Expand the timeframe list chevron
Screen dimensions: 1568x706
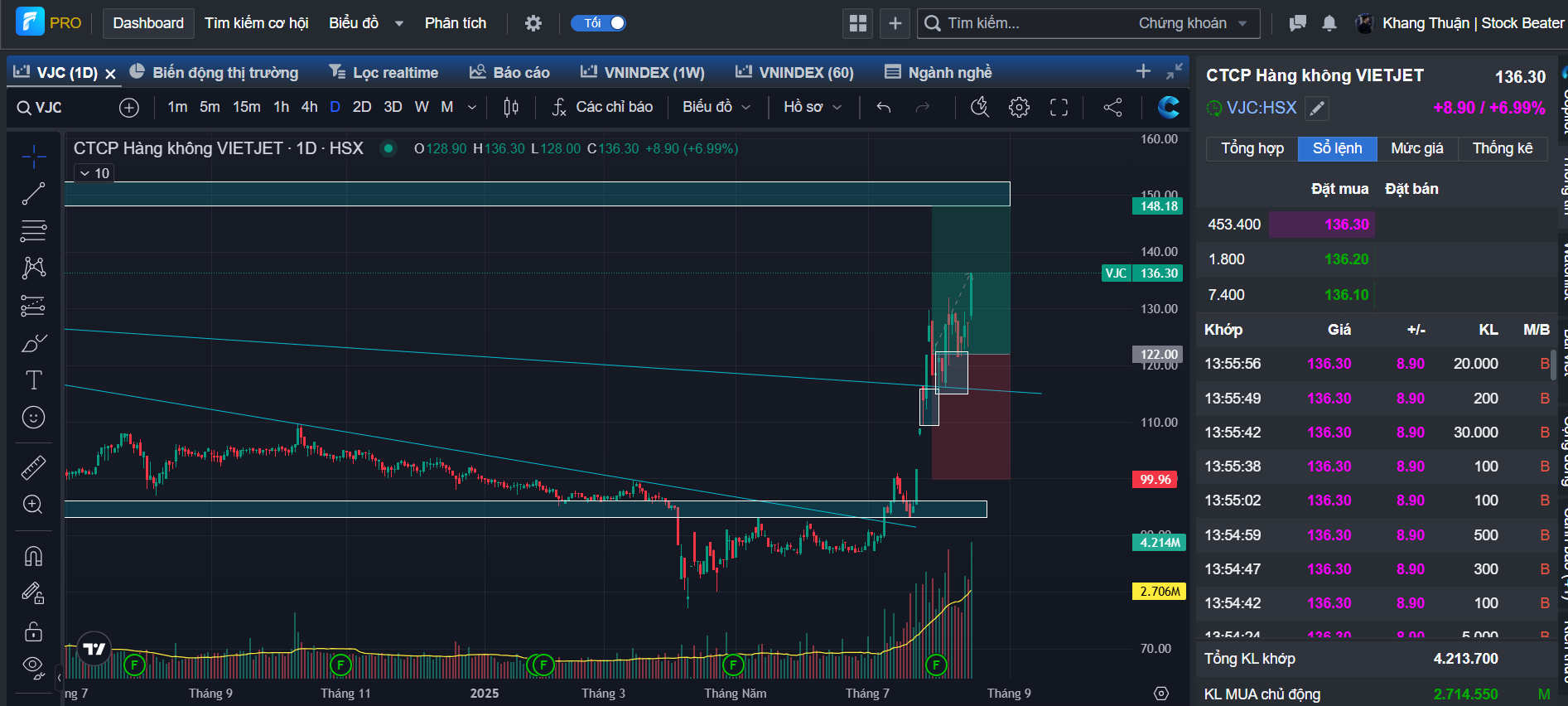click(472, 107)
